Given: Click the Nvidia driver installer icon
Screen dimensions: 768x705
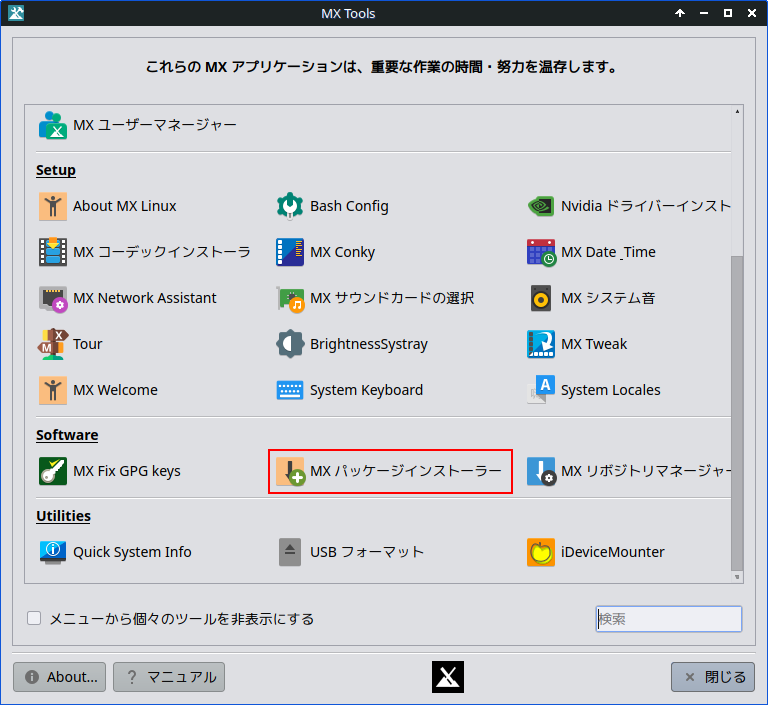Looking at the screenshot, I should pos(541,206).
